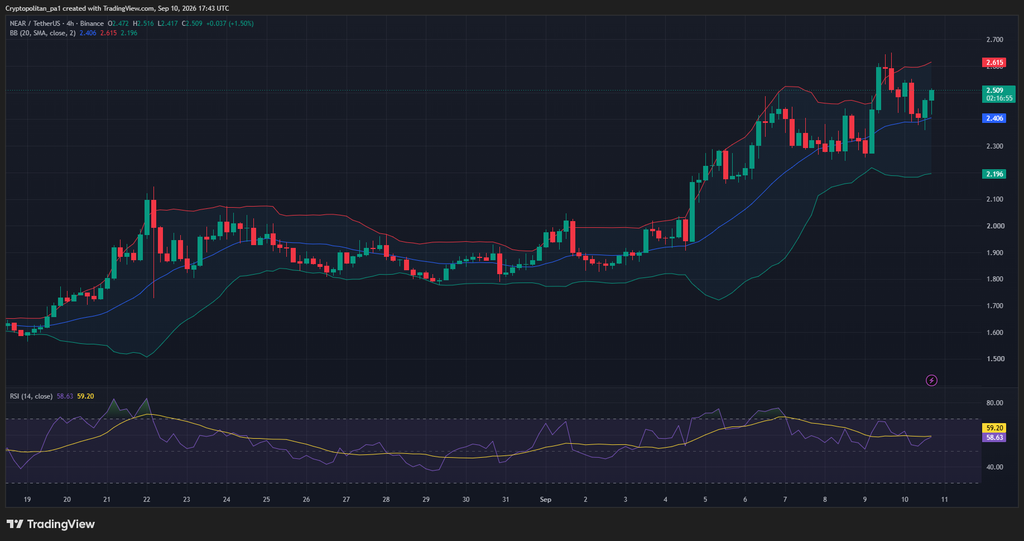Select the RSI (14, close) indicator legend
The width and height of the screenshot is (1024, 541).
click(x=31, y=396)
